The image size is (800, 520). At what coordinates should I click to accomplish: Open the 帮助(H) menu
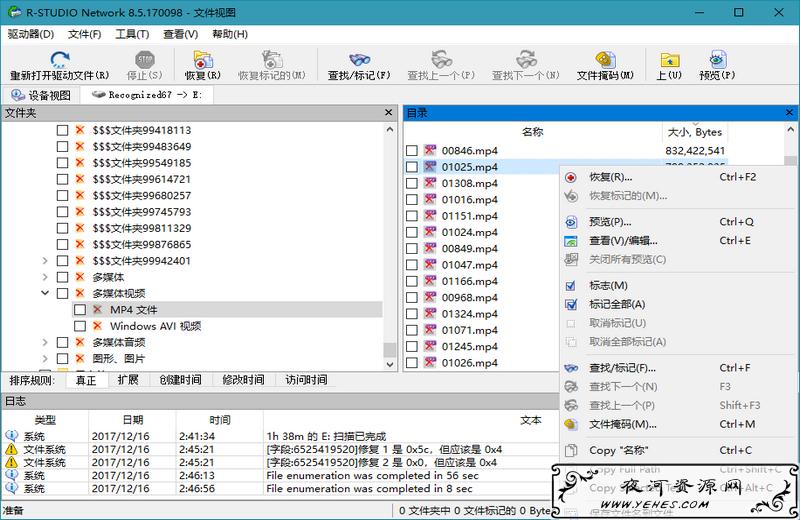pos(230,34)
